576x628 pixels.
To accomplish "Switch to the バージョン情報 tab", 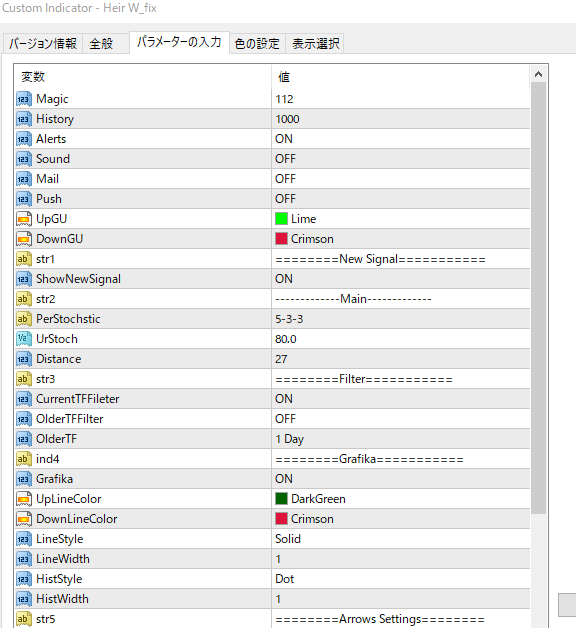I will (x=43, y=43).
